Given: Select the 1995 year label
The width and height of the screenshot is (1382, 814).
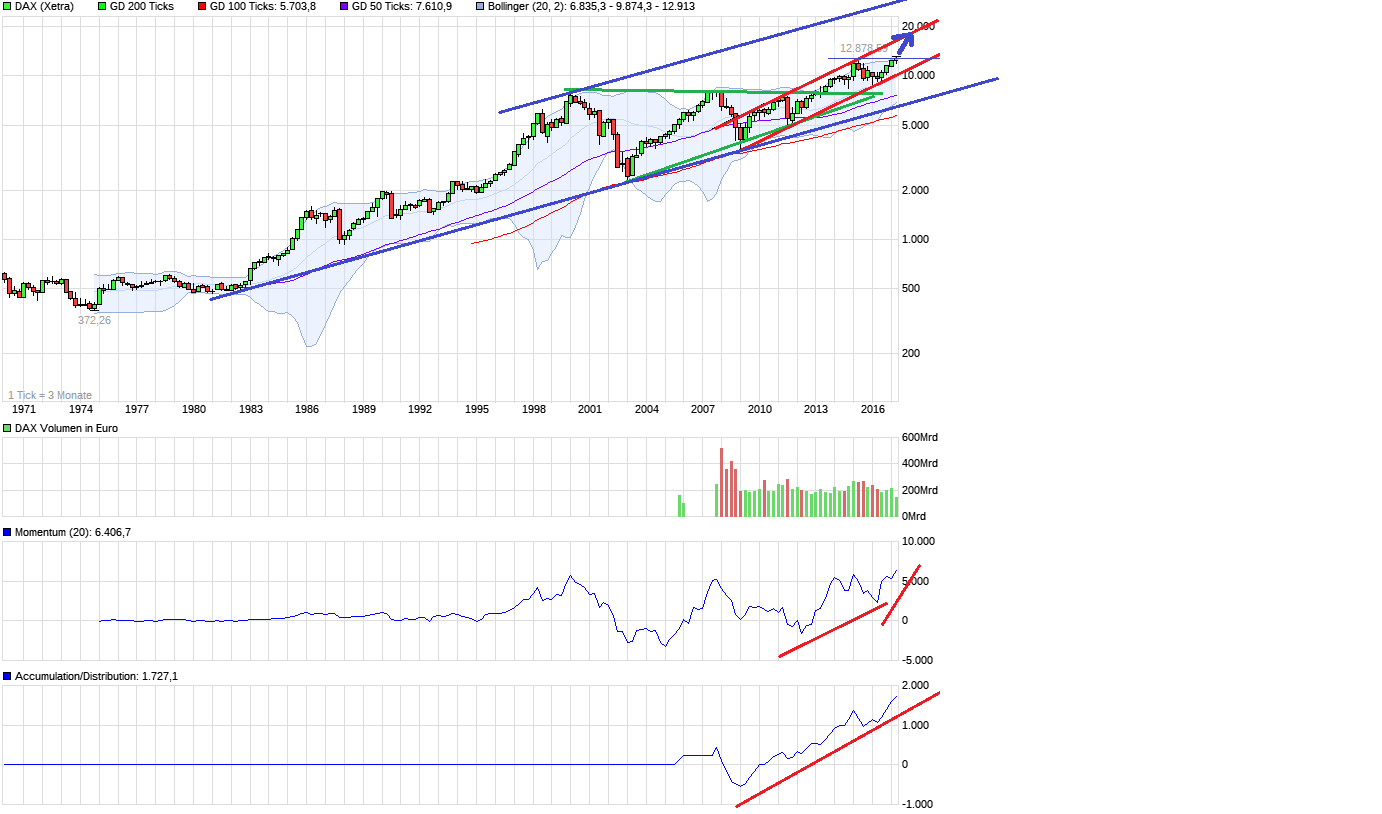Looking at the screenshot, I should coord(477,409).
